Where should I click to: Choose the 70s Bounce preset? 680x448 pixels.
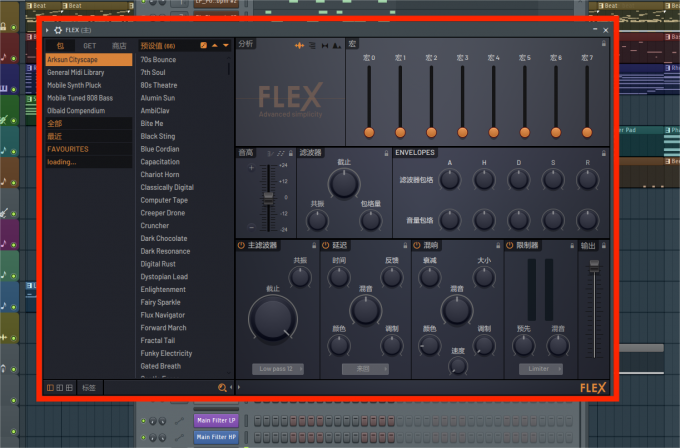coord(158,59)
